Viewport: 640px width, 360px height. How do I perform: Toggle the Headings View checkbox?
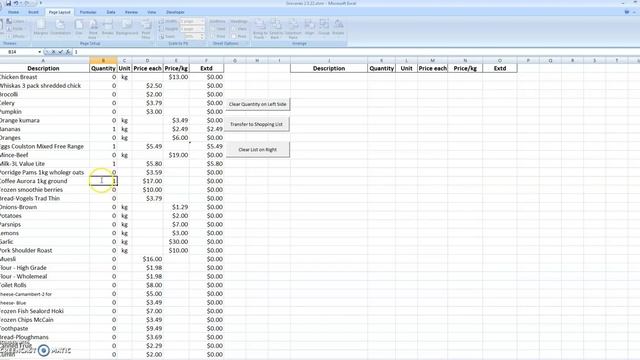[x=234, y=29]
